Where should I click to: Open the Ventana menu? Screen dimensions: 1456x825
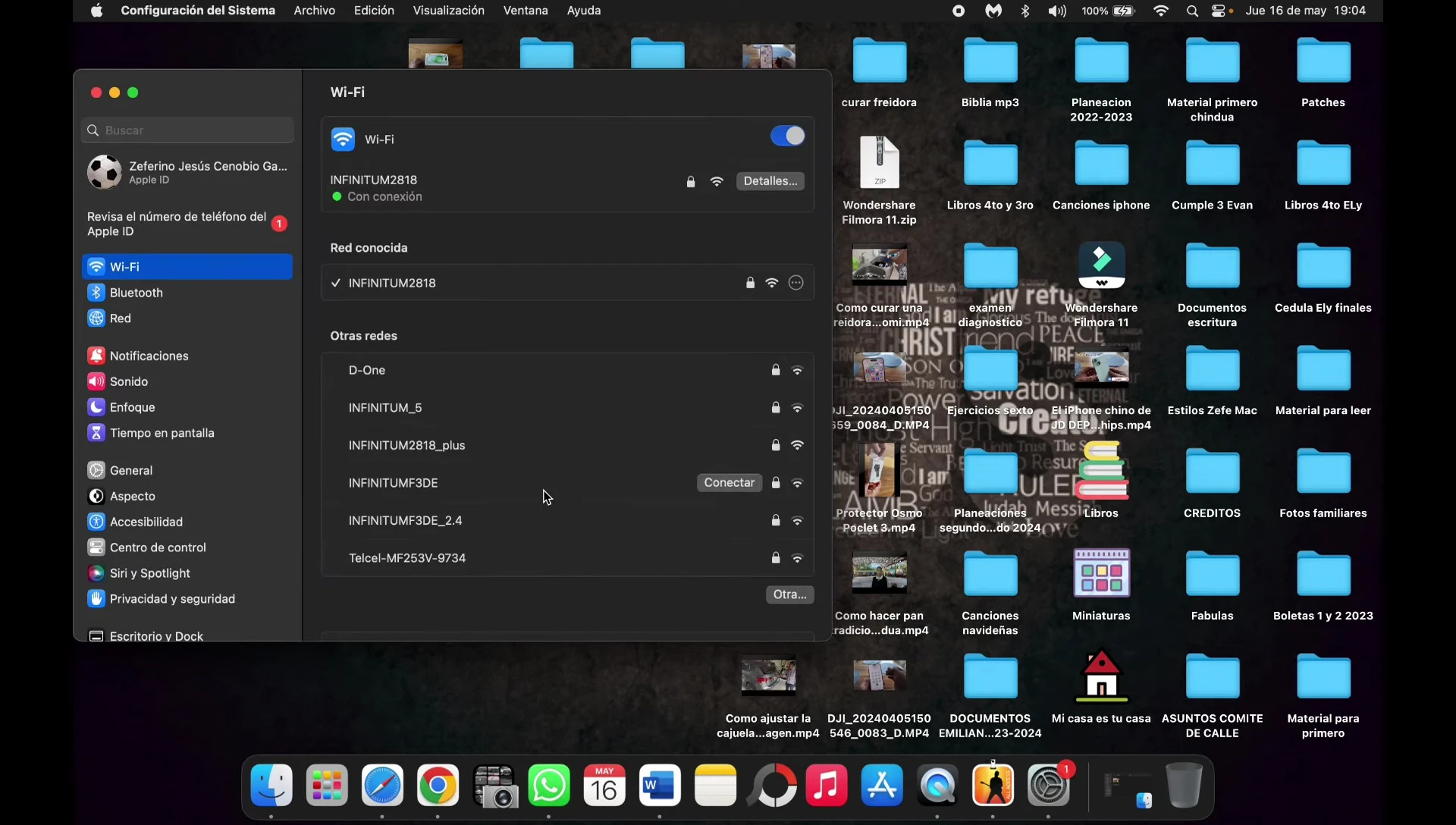tap(526, 11)
